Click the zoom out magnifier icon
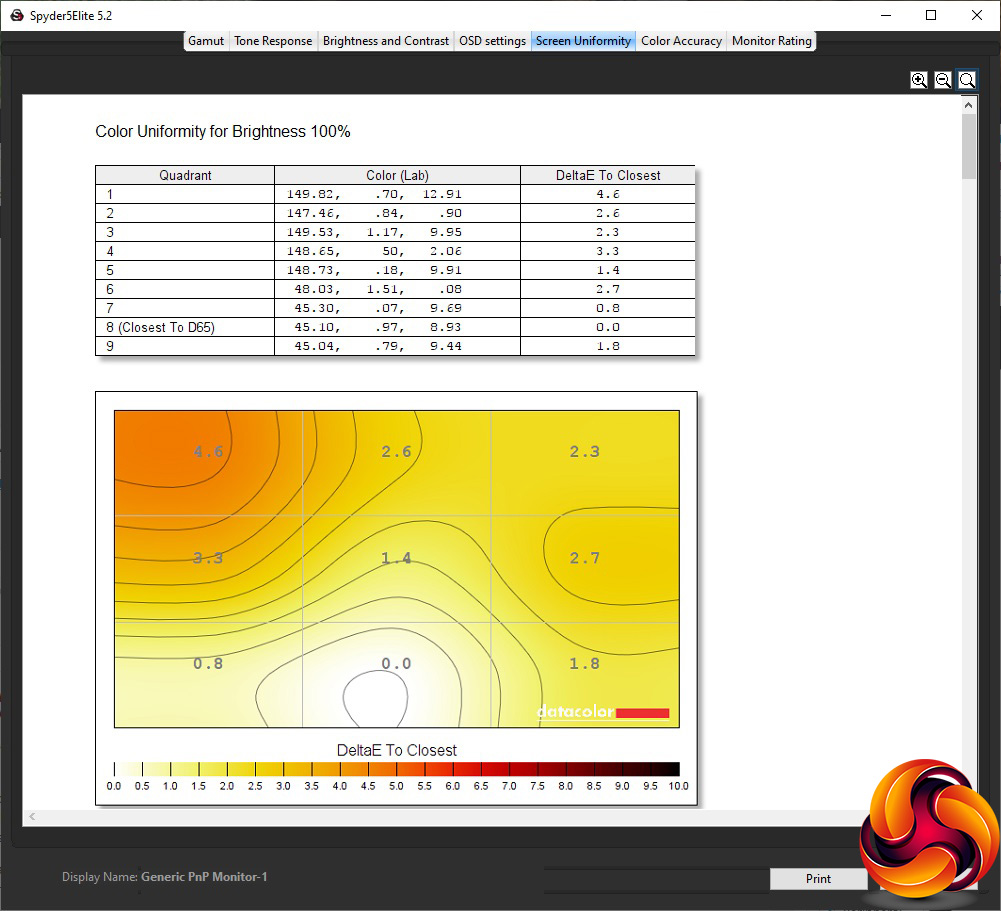The image size is (1001, 911). (x=943, y=80)
